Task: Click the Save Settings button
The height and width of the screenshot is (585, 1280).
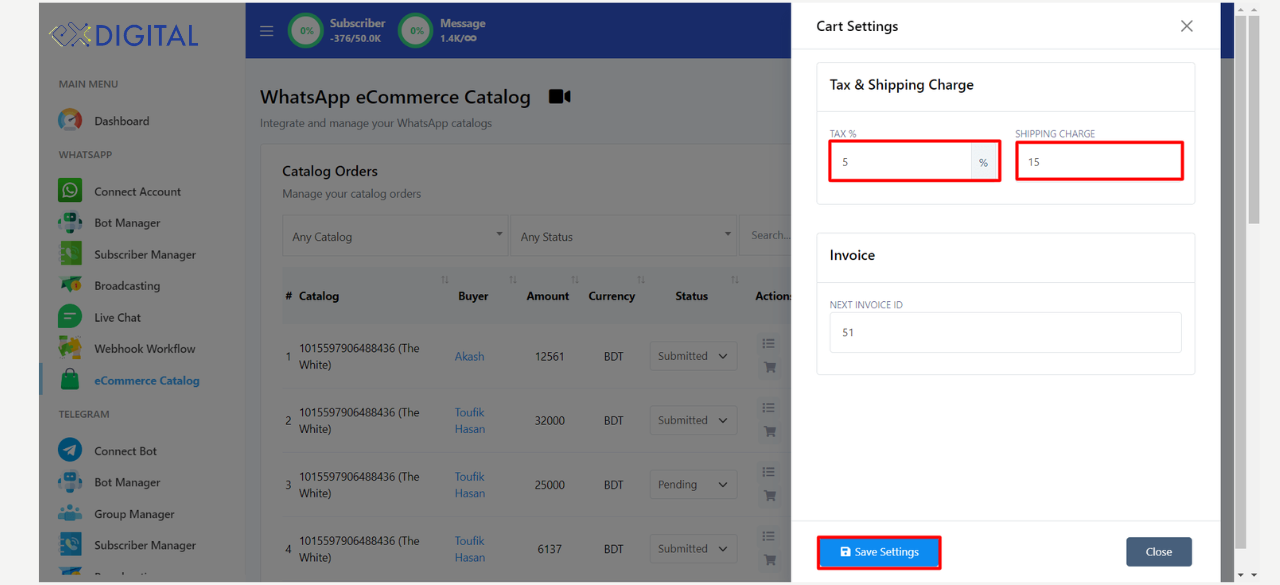Action: (879, 552)
